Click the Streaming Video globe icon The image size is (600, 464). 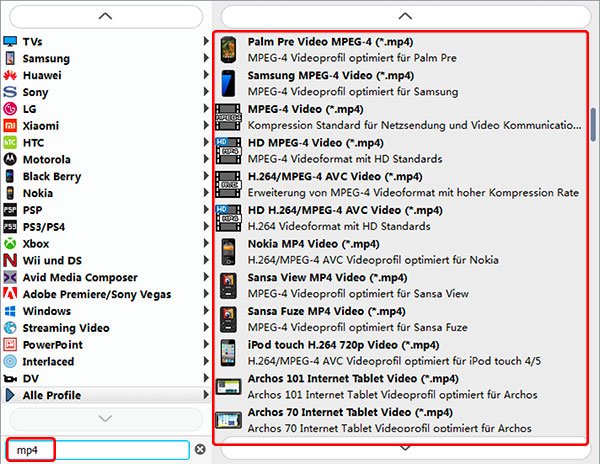[10, 327]
